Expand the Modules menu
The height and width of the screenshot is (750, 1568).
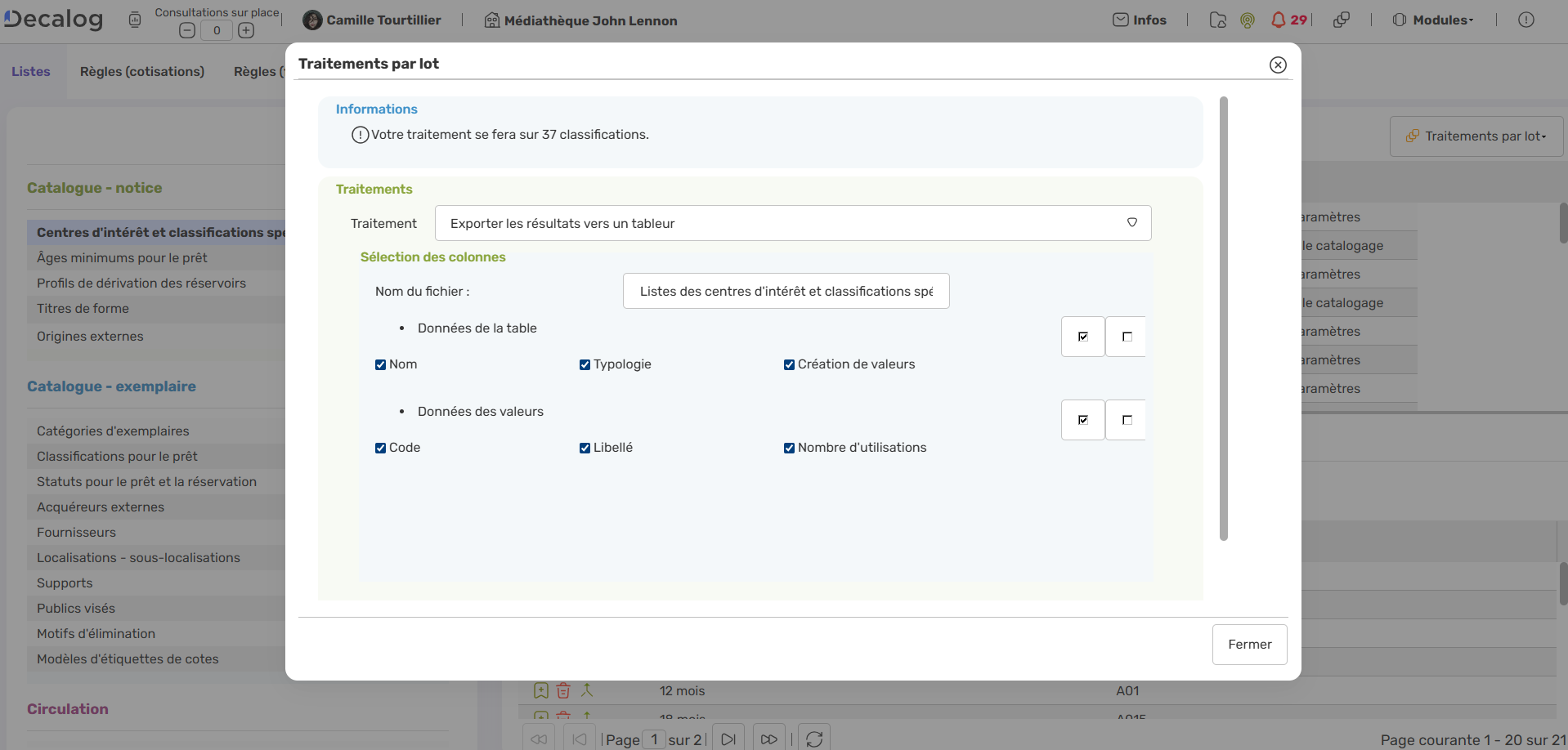pyautogui.click(x=1433, y=20)
